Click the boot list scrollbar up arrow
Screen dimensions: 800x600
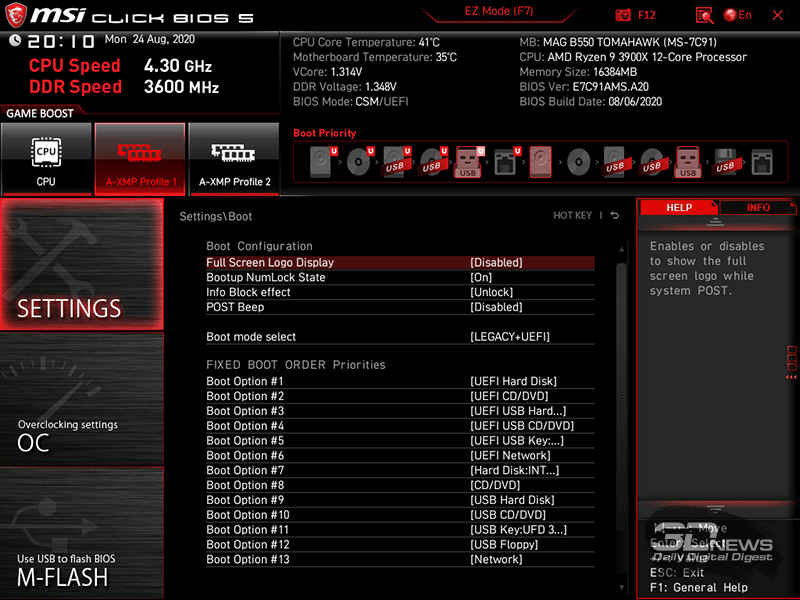621,249
